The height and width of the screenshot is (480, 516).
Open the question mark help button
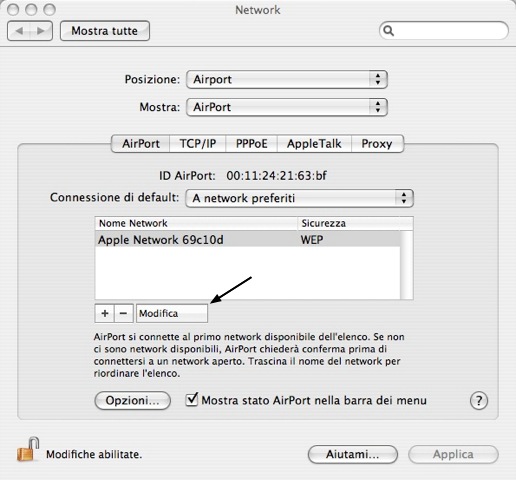tap(479, 401)
